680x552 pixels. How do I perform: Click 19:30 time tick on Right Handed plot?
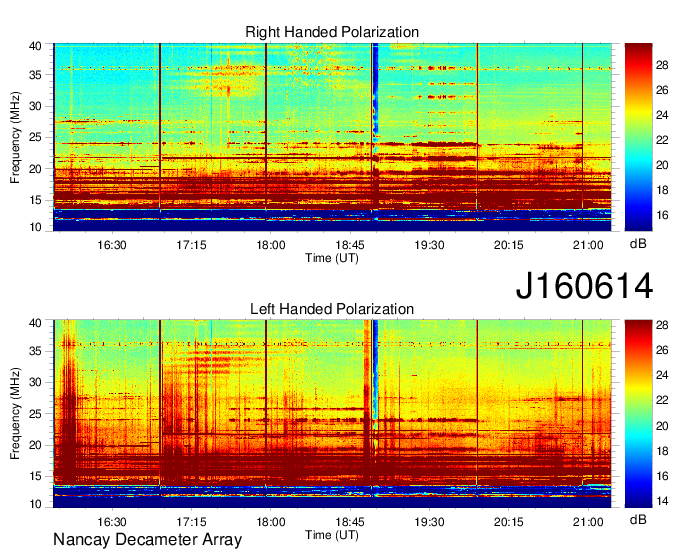click(x=429, y=245)
